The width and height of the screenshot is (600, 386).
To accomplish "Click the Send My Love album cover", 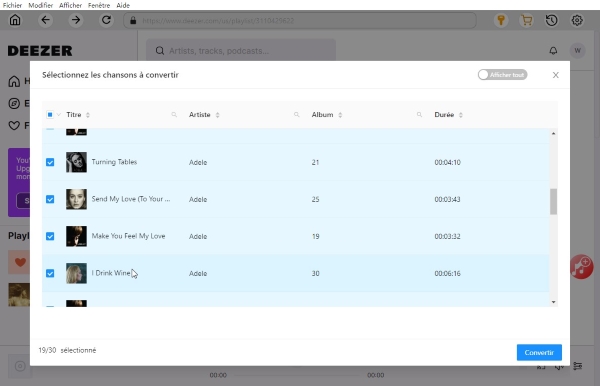I will [x=76, y=199].
